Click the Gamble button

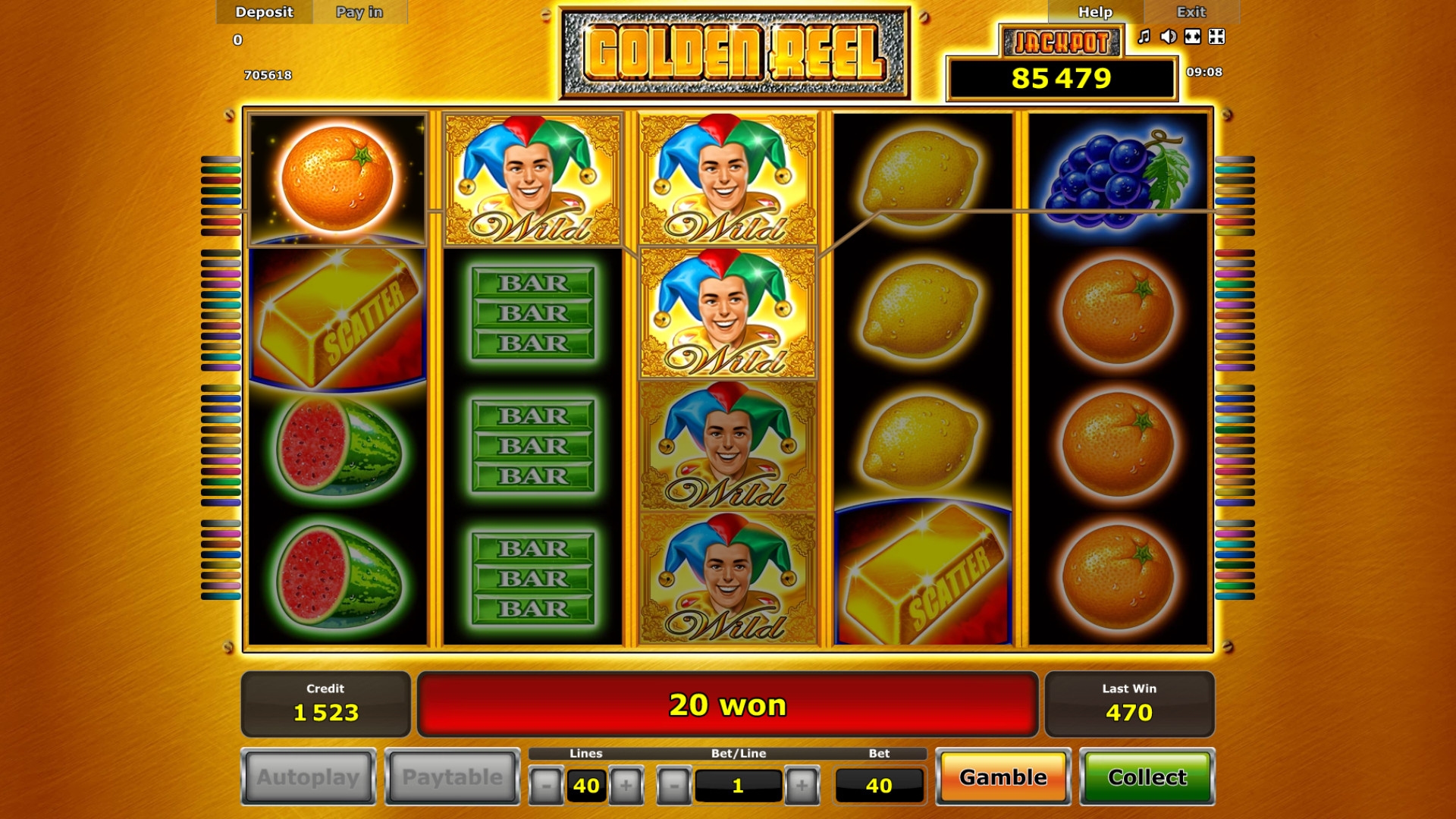[1003, 777]
